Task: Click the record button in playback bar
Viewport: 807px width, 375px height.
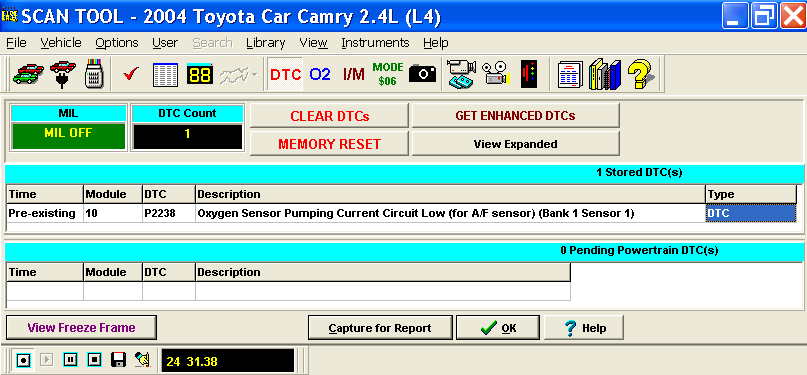Action: tap(23, 360)
